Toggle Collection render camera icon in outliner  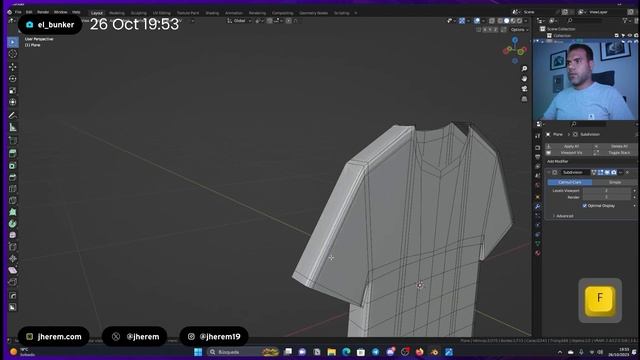636,36
